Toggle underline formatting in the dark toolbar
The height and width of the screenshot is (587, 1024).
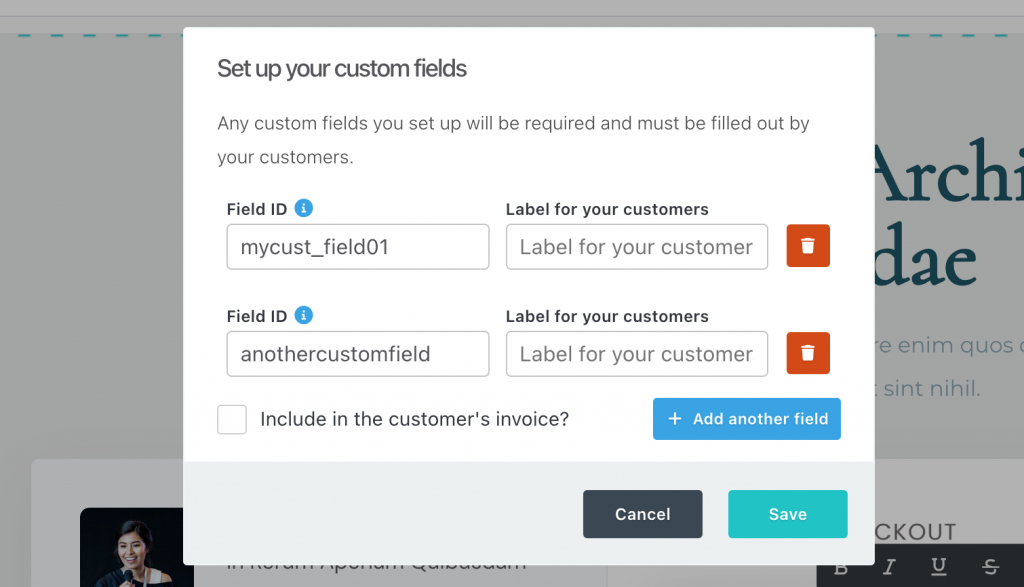click(x=938, y=566)
